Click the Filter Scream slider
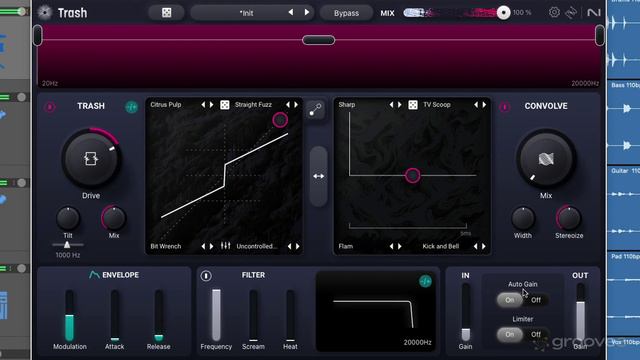Viewport: 640px width, 360px height. click(x=253, y=316)
